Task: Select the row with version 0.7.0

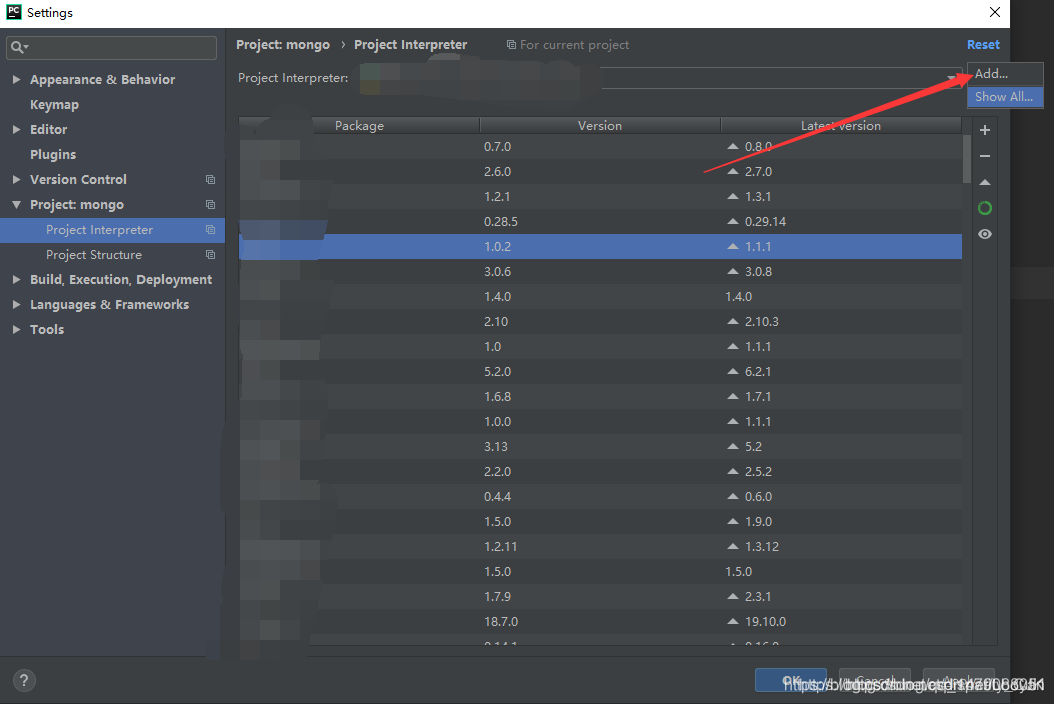Action: pos(600,147)
